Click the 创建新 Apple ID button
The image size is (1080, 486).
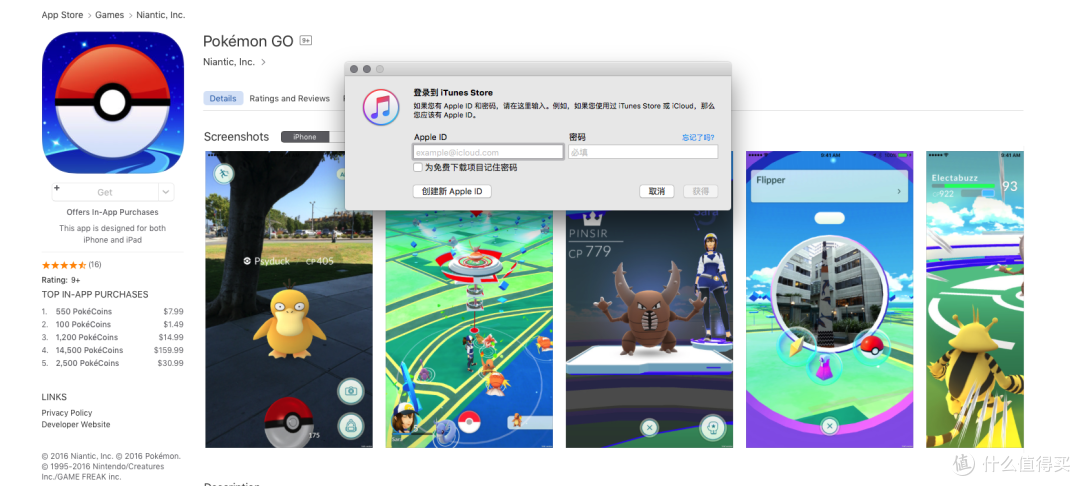click(x=452, y=191)
